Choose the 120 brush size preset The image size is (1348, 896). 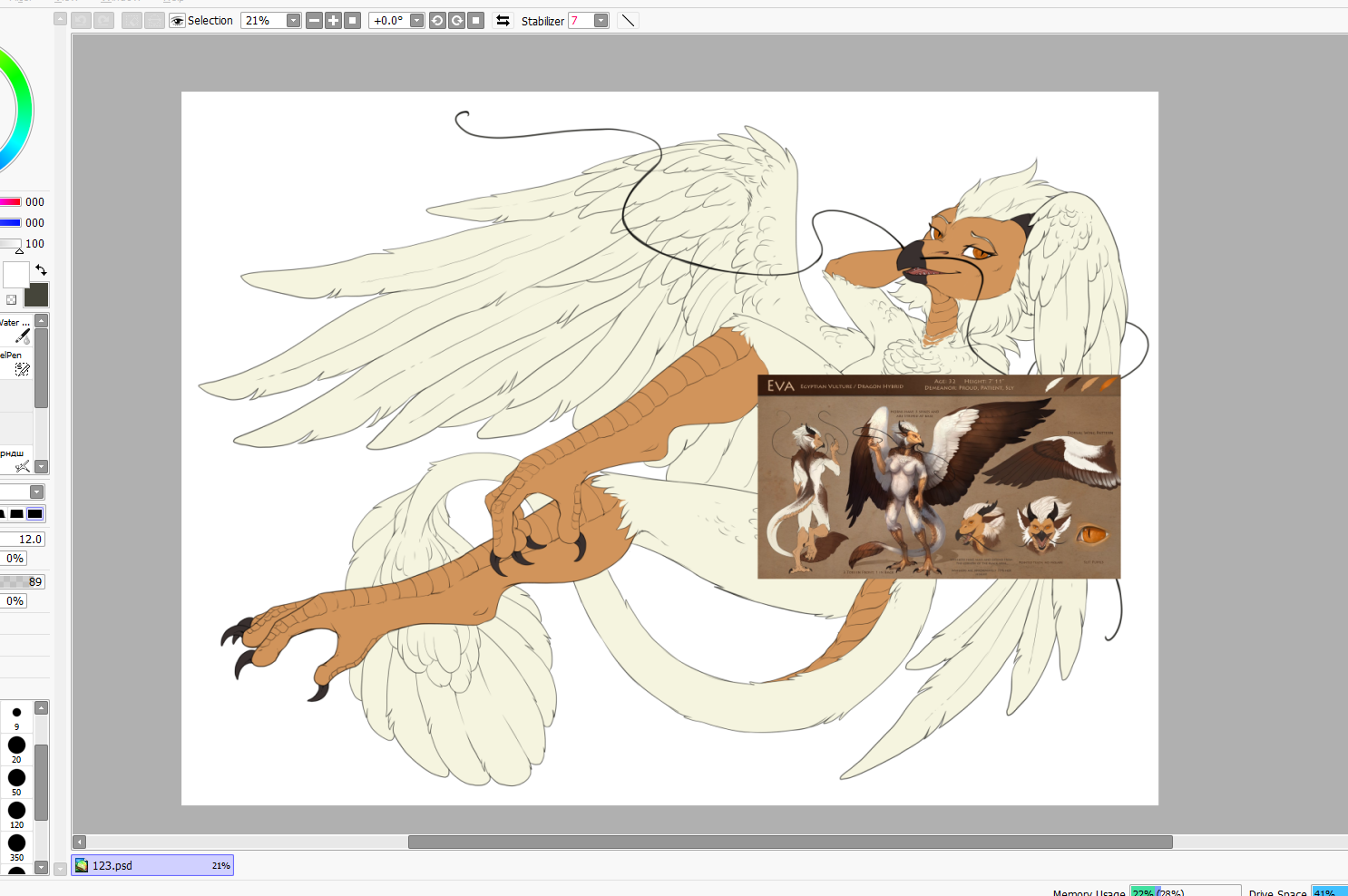(x=16, y=812)
